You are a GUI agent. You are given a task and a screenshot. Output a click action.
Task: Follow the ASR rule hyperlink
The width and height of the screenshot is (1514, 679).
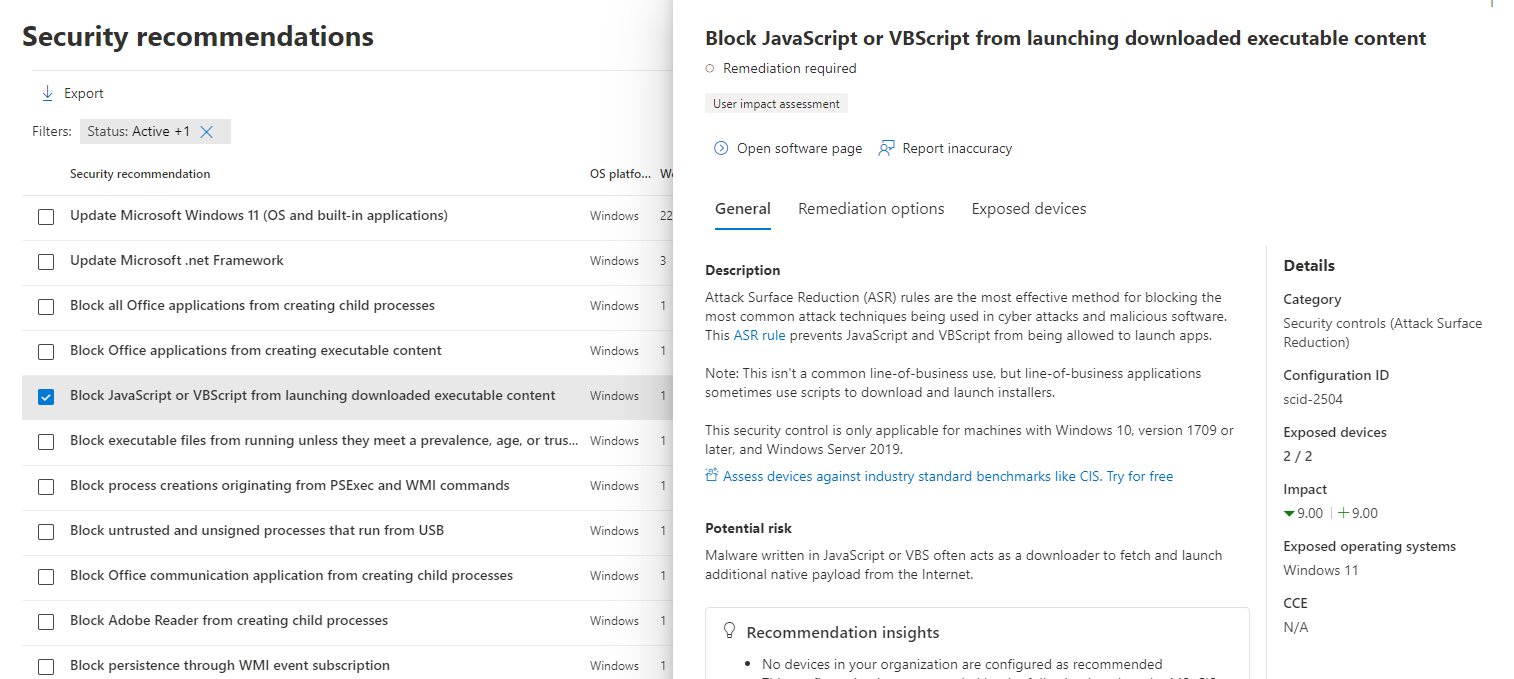[x=760, y=336]
